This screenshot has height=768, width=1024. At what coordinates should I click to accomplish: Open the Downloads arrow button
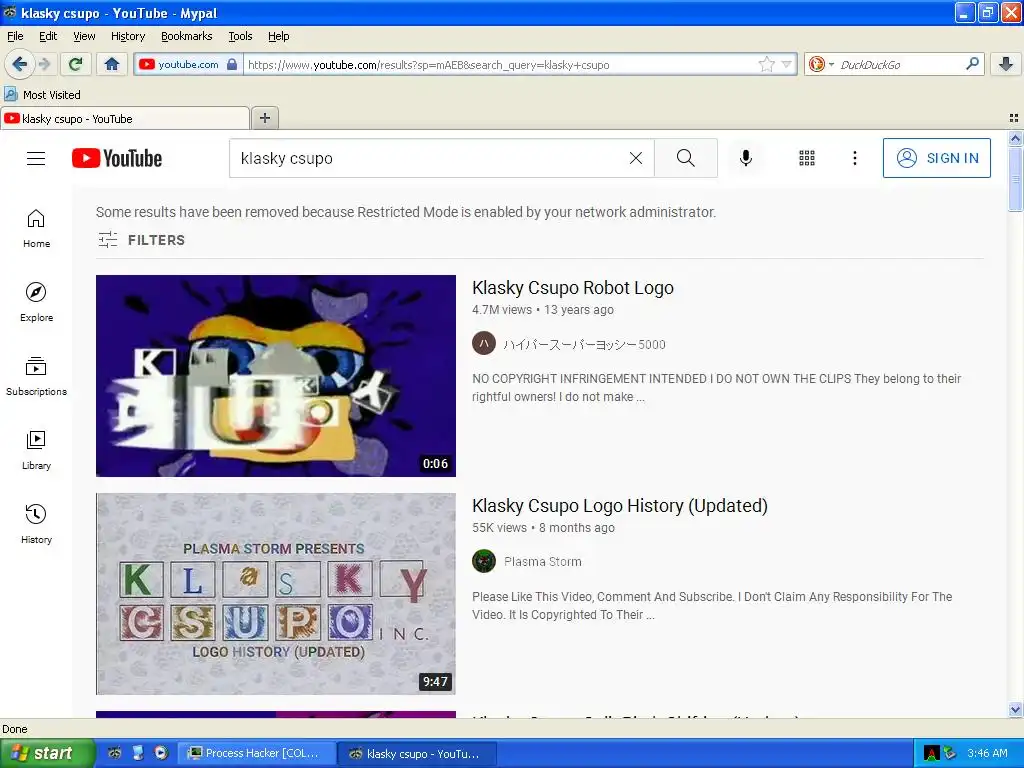pos(1006,64)
